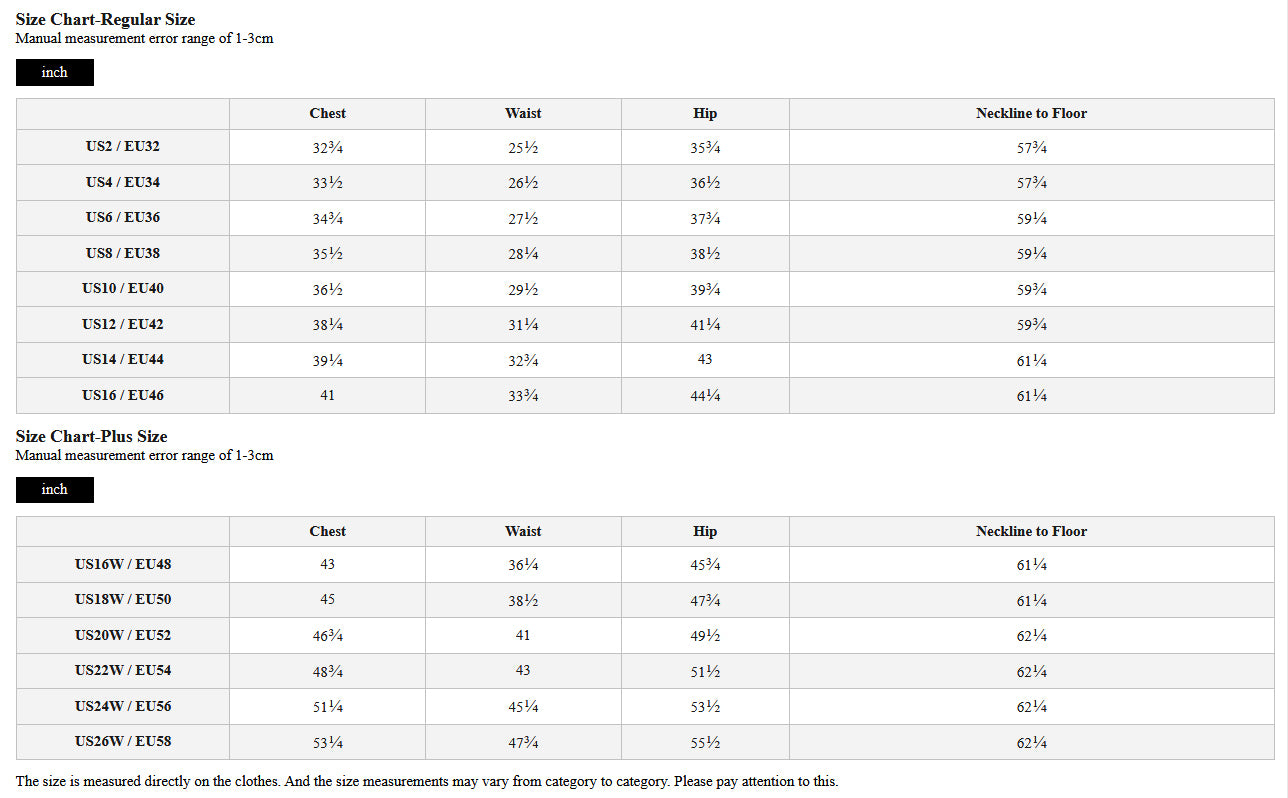Click the US16 / EU46 size label

[x=123, y=395]
